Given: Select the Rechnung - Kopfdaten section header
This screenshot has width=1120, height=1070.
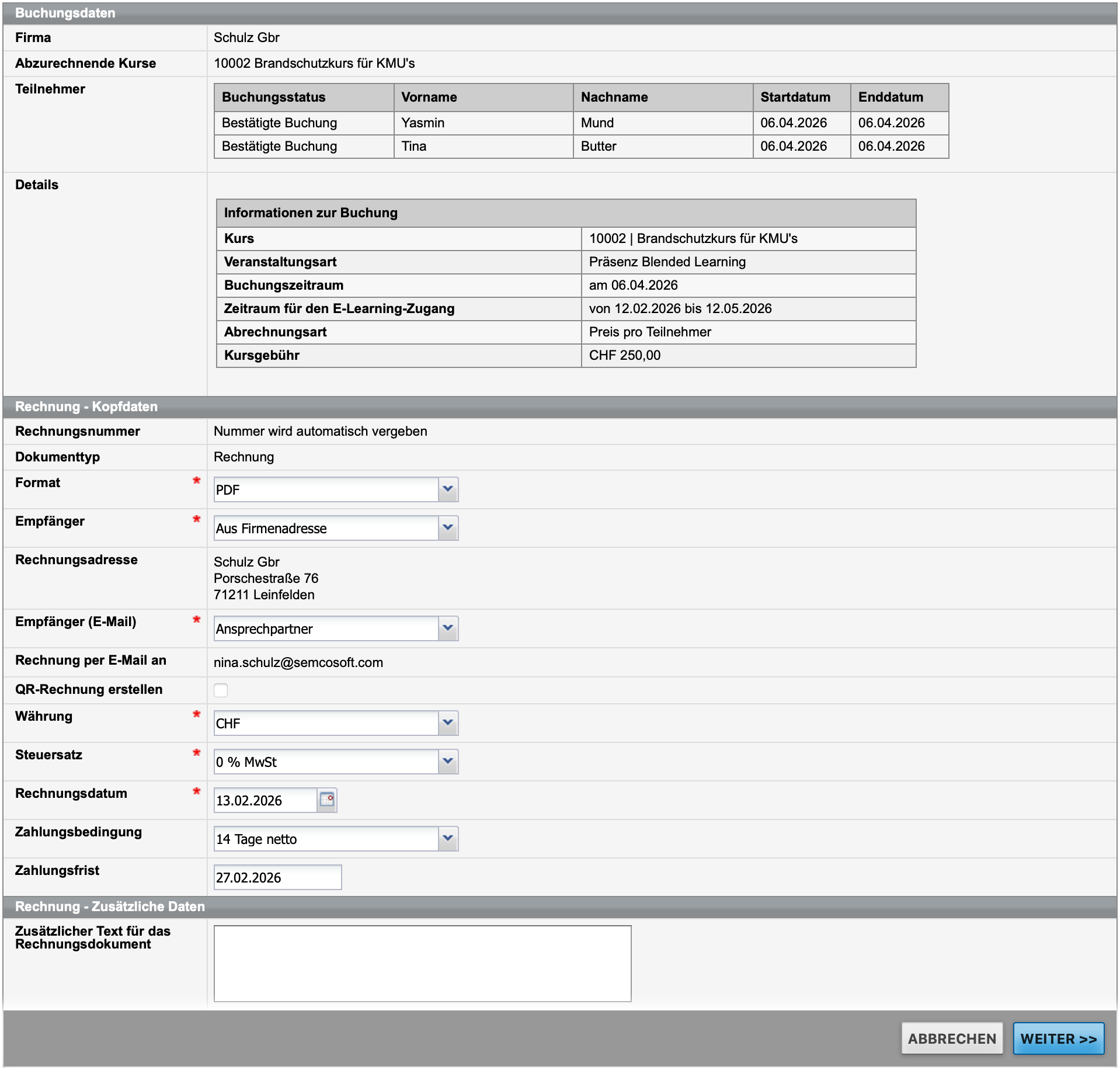Looking at the screenshot, I should pos(85,407).
